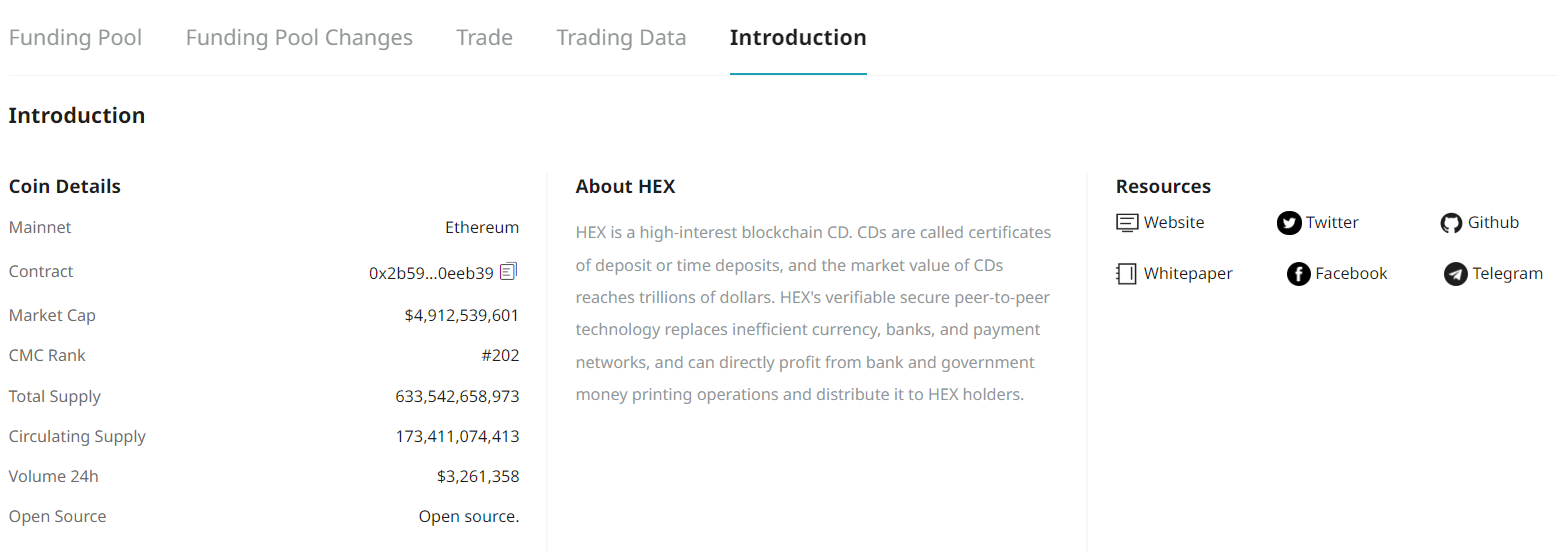The image size is (1558, 551).
Task: Click the Github octocat icon
Action: 1451,223
